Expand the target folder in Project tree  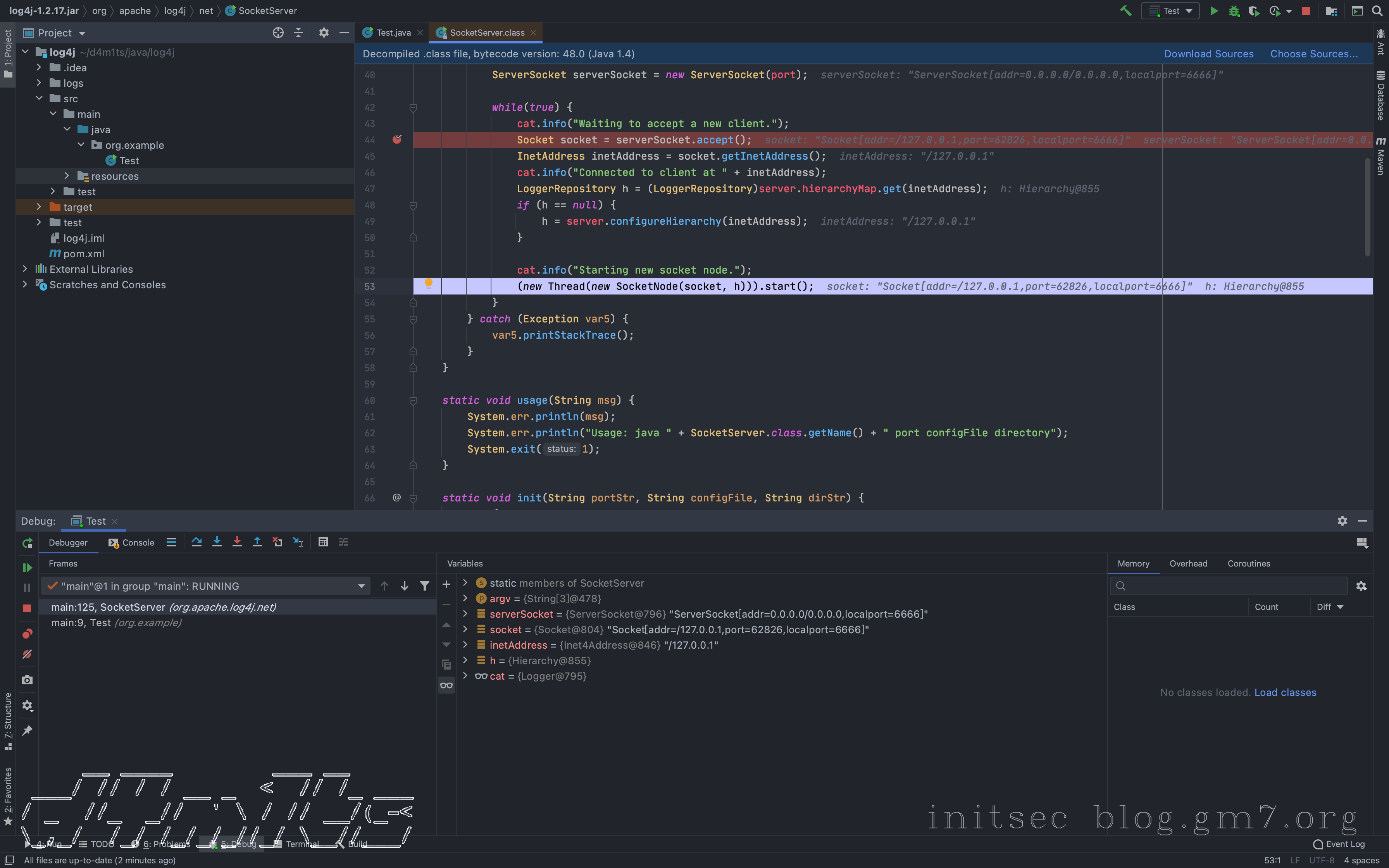[39, 207]
